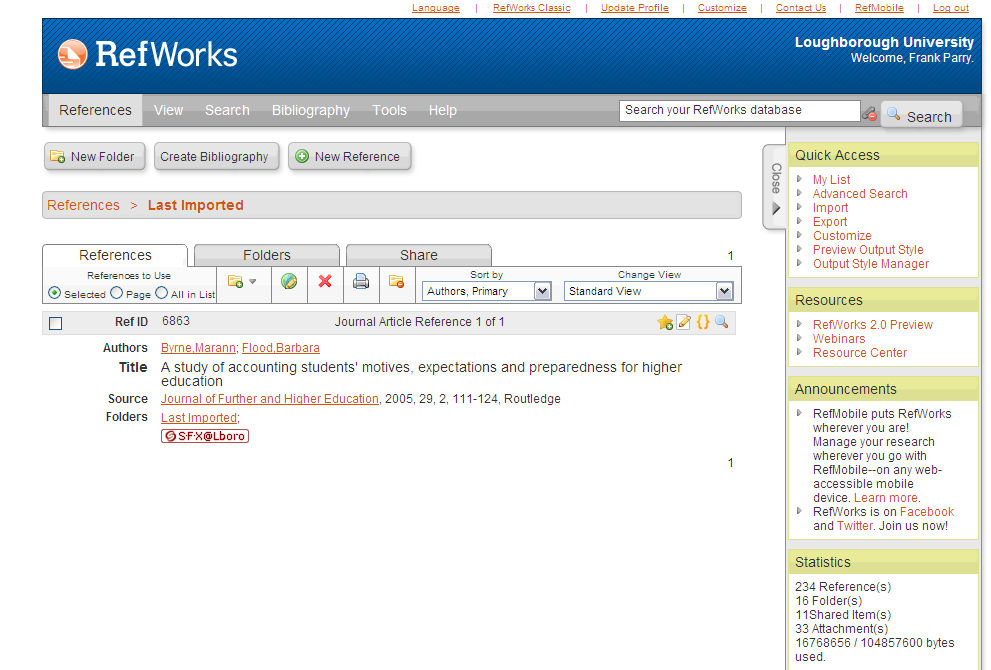The image size is (991, 670).
Task: Open the Bibliography menu
Action: pos(311,110)
